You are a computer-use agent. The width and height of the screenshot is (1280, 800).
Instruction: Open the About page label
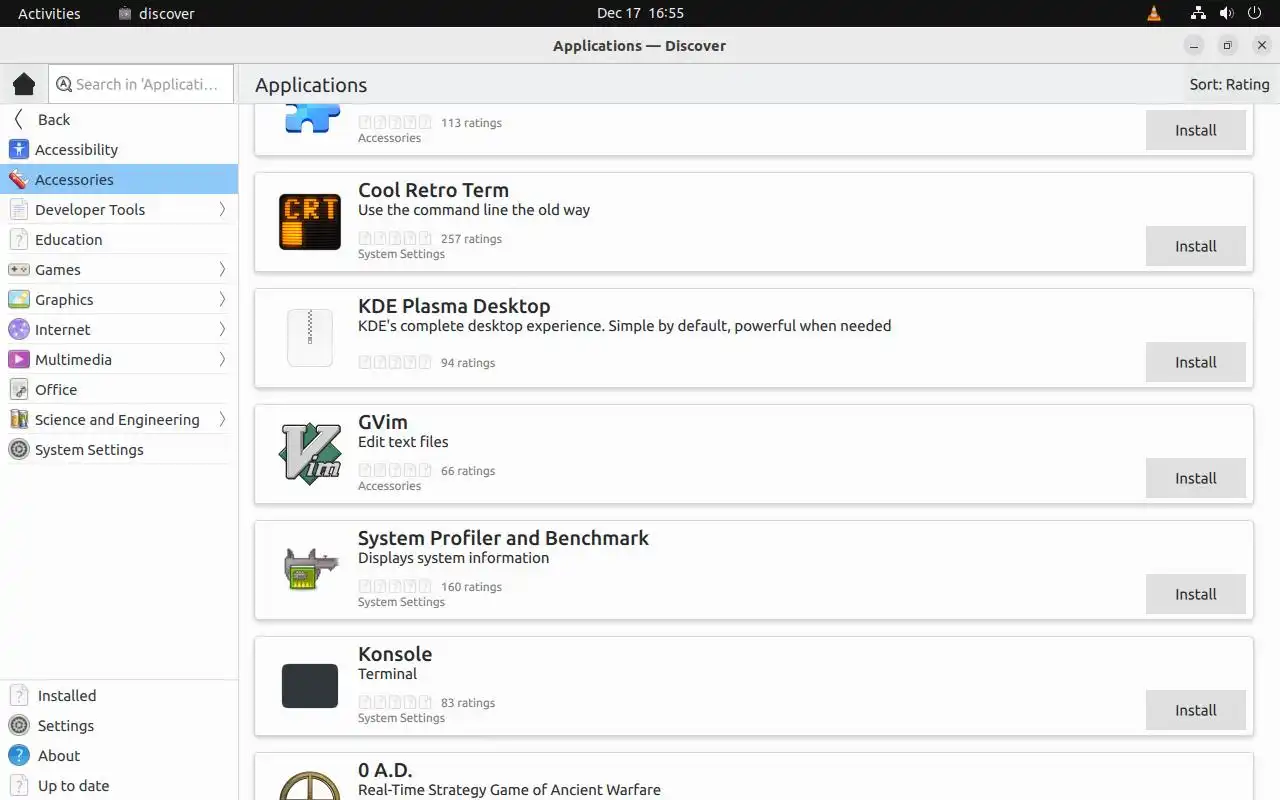[59, 756]
